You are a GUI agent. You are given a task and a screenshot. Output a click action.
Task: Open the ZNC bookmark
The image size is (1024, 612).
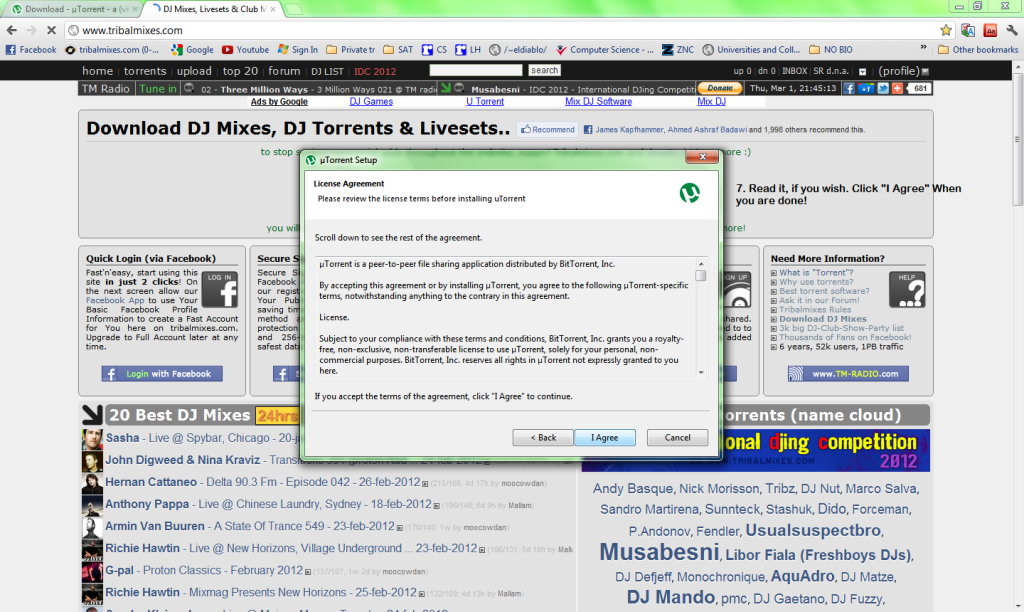pyautogui.click(x=678, y=50)
